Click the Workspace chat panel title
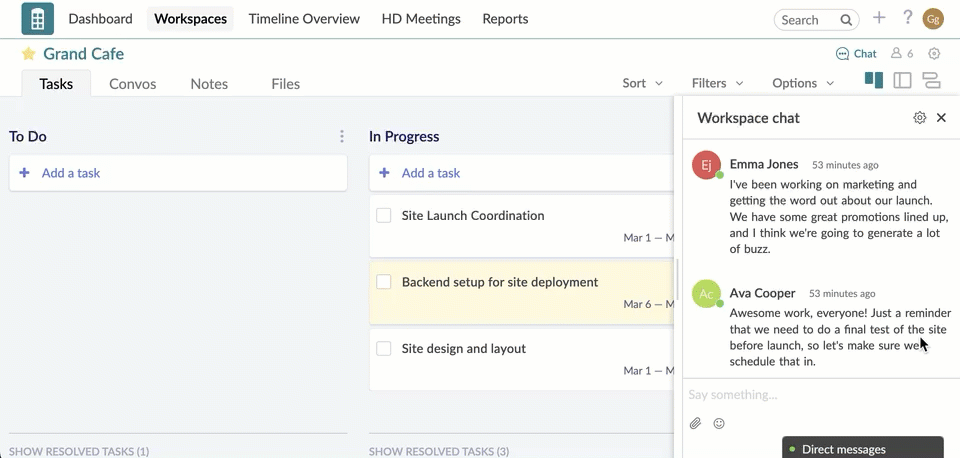960x458 pixels. point(749,118)
